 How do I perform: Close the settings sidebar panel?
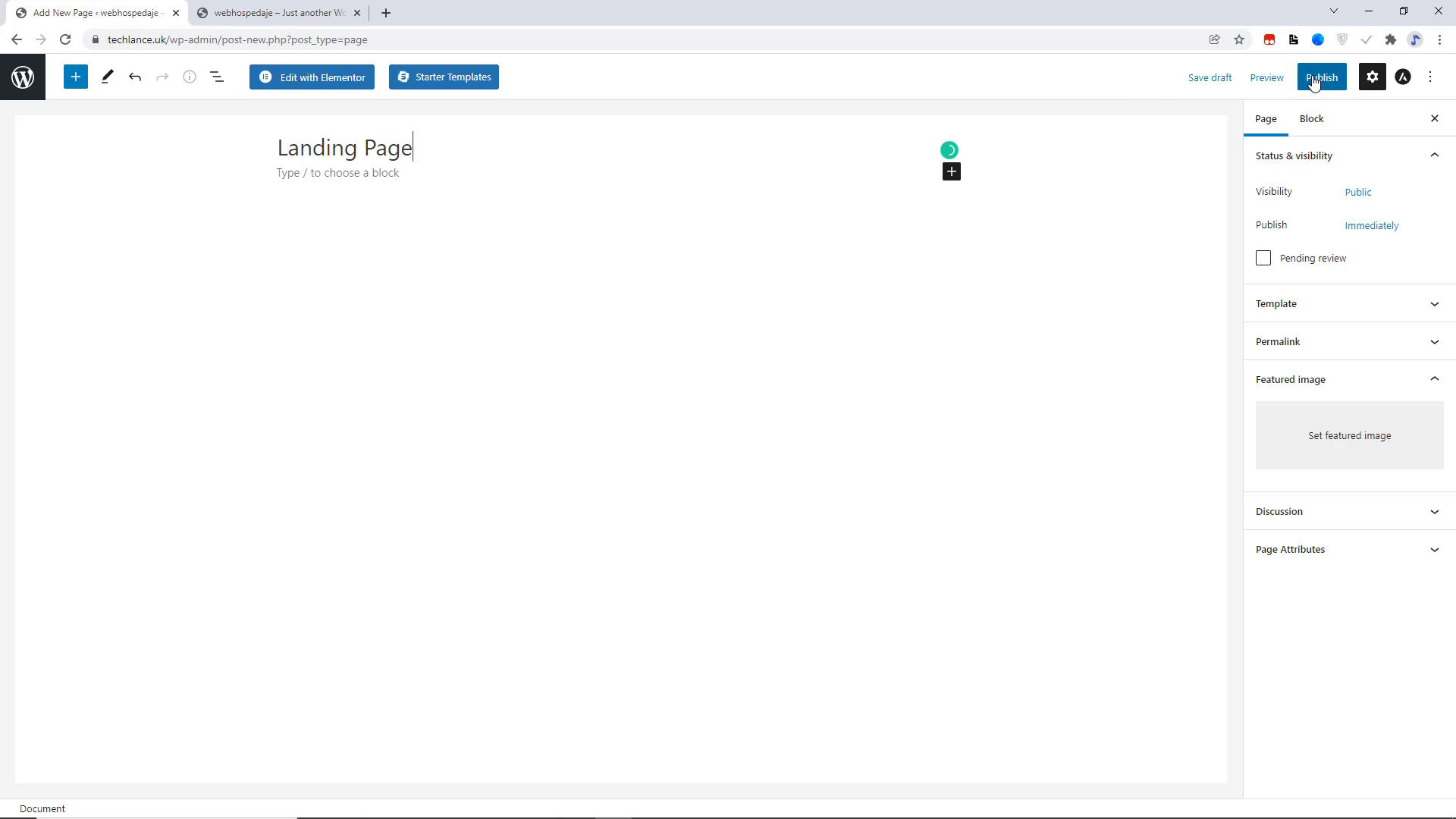point(1434,118)
